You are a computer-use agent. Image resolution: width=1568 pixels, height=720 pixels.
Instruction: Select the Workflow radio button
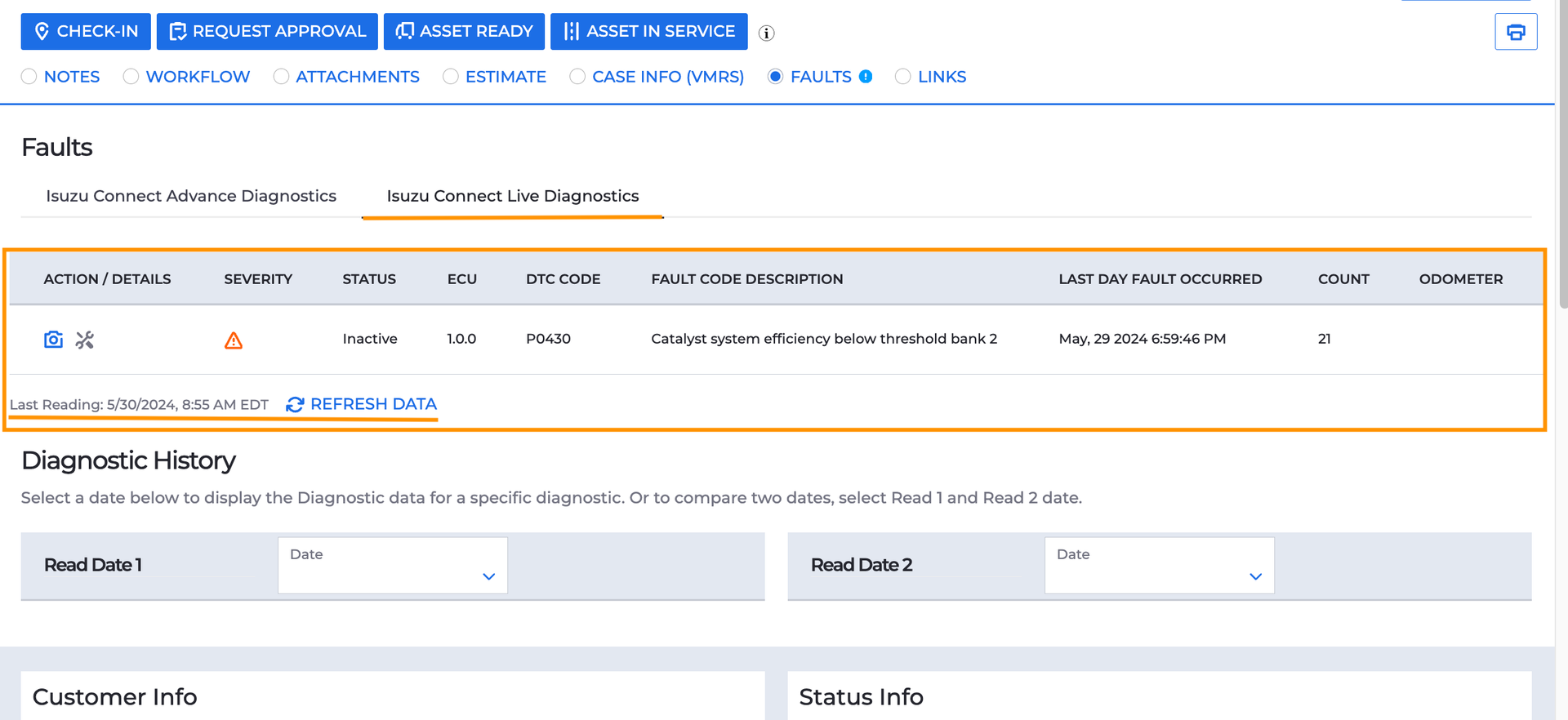(131, 77)
